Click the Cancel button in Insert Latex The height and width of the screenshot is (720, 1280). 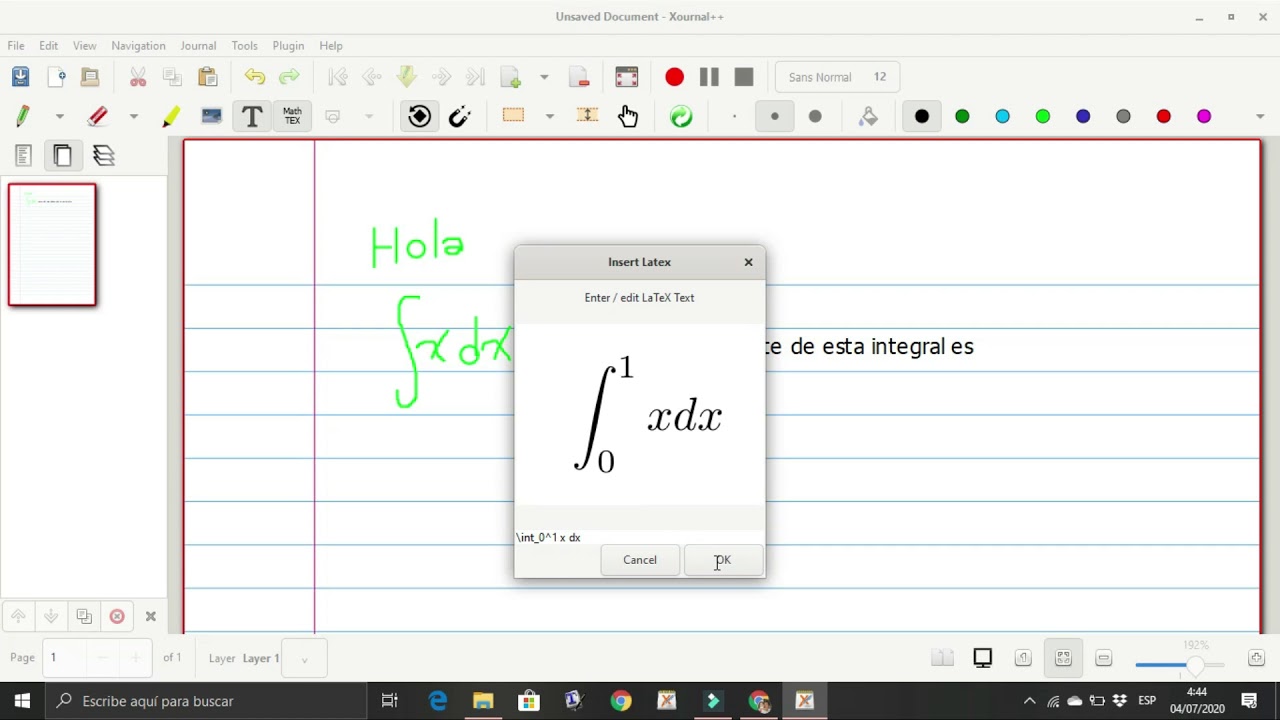[x=640, y=560]
